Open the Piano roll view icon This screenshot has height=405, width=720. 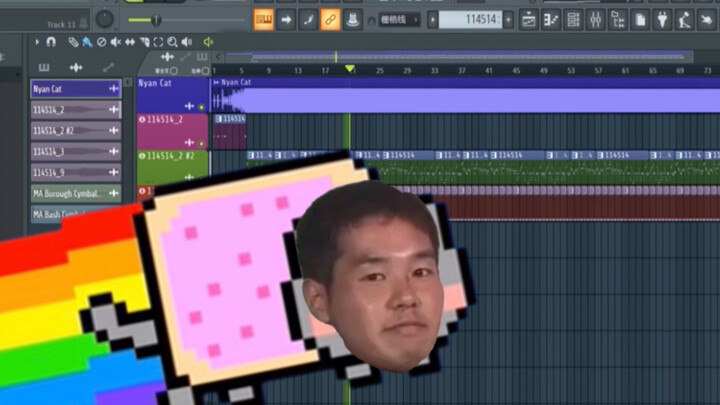pos(551,20)
